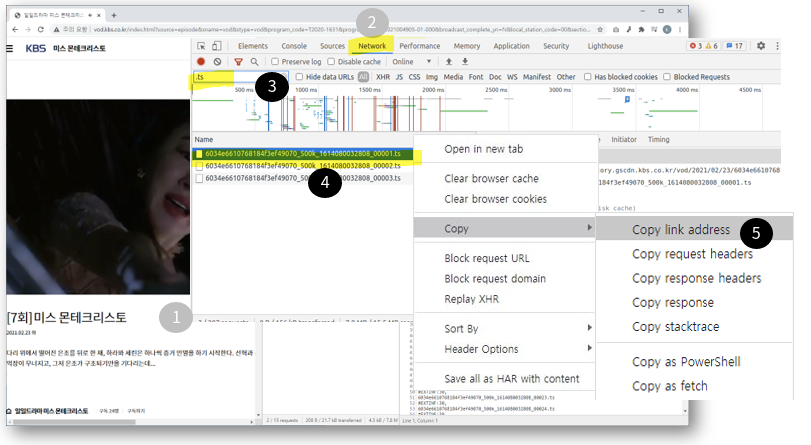Open DevTools settings gear
Screen dimensions: 811x445
[x=761, y=46]
